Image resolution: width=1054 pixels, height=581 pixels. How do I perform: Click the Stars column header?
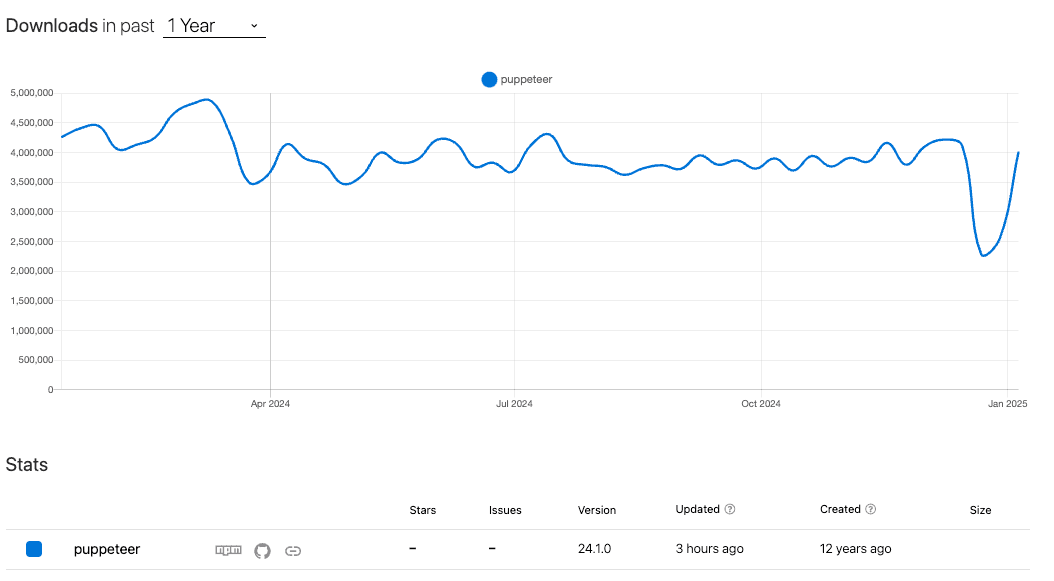tap(422, 510)
